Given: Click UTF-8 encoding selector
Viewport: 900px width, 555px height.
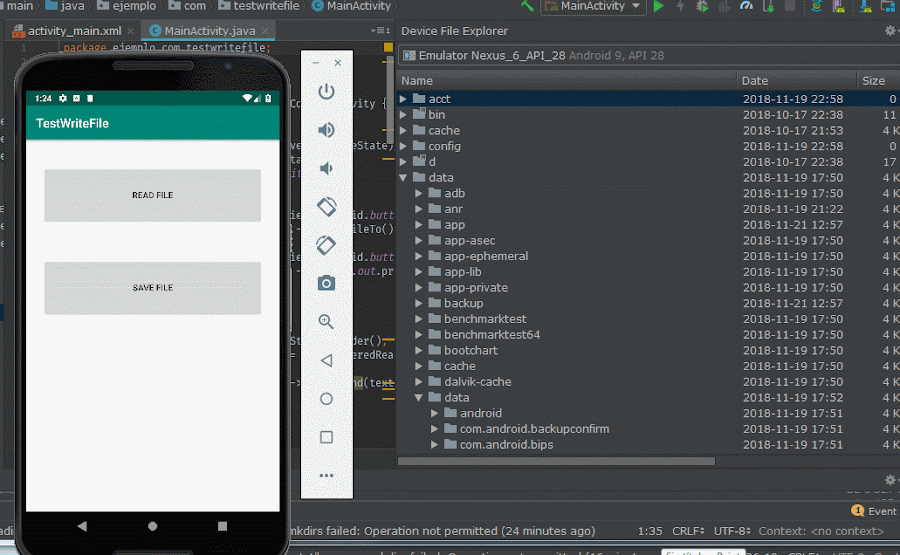Looking at the screenshot, I should 732,531.
